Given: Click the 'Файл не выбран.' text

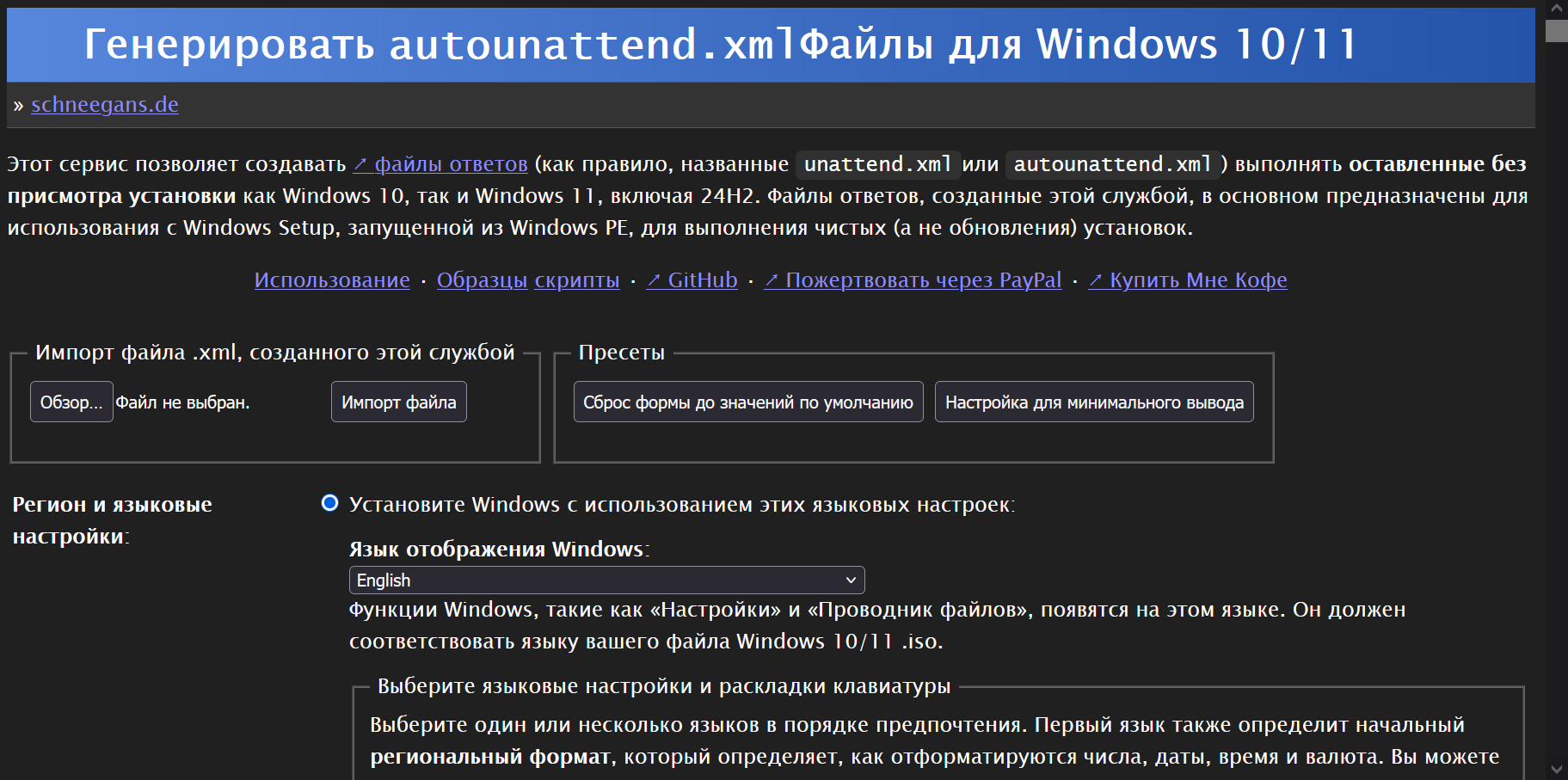Looking at the screenshot, I should 182,402.
